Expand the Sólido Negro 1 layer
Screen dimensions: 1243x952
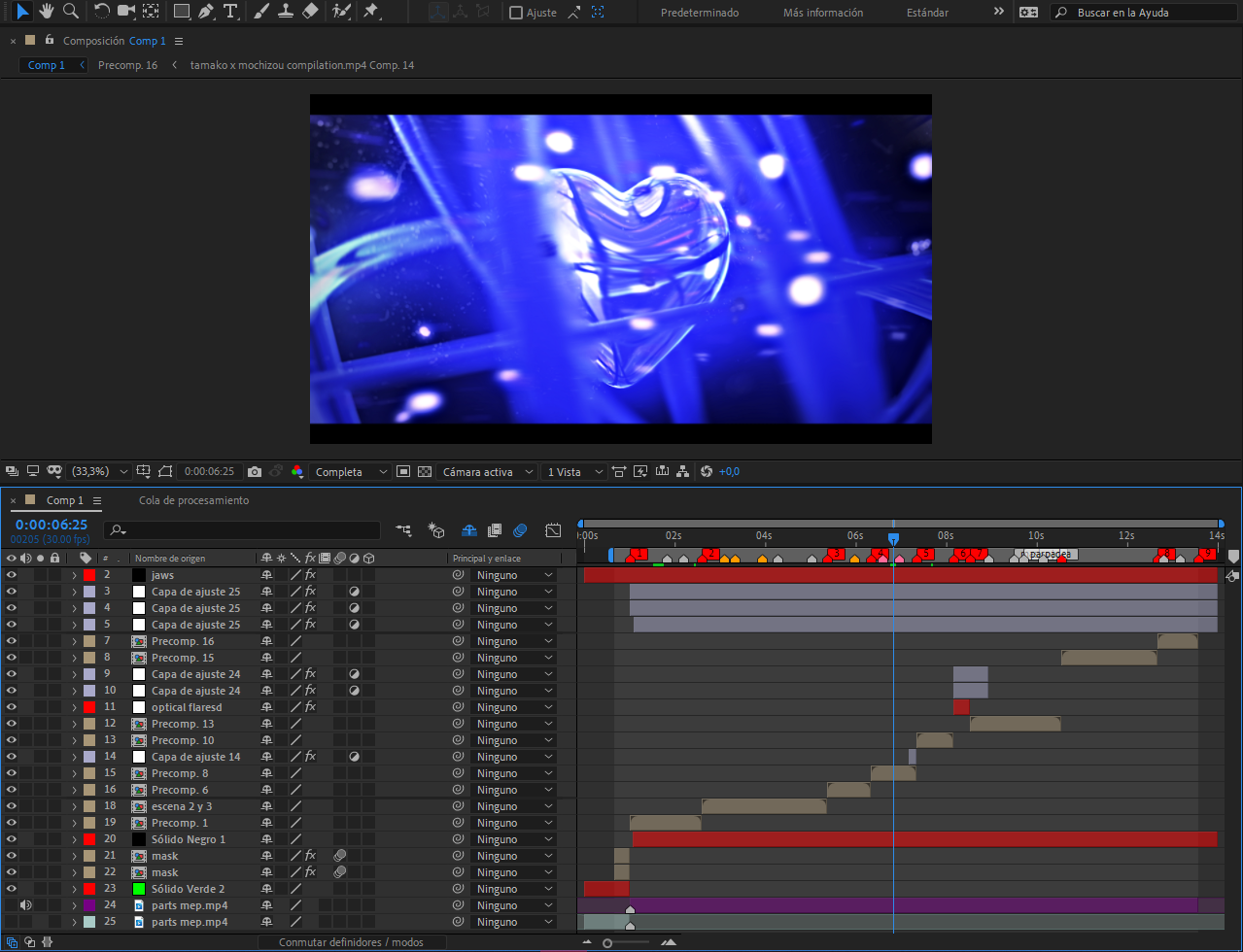point(74,839)
